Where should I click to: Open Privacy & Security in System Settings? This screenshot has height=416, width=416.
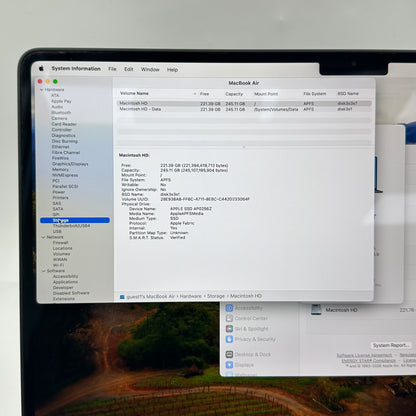pyautogui.click(x=251, y=339)
